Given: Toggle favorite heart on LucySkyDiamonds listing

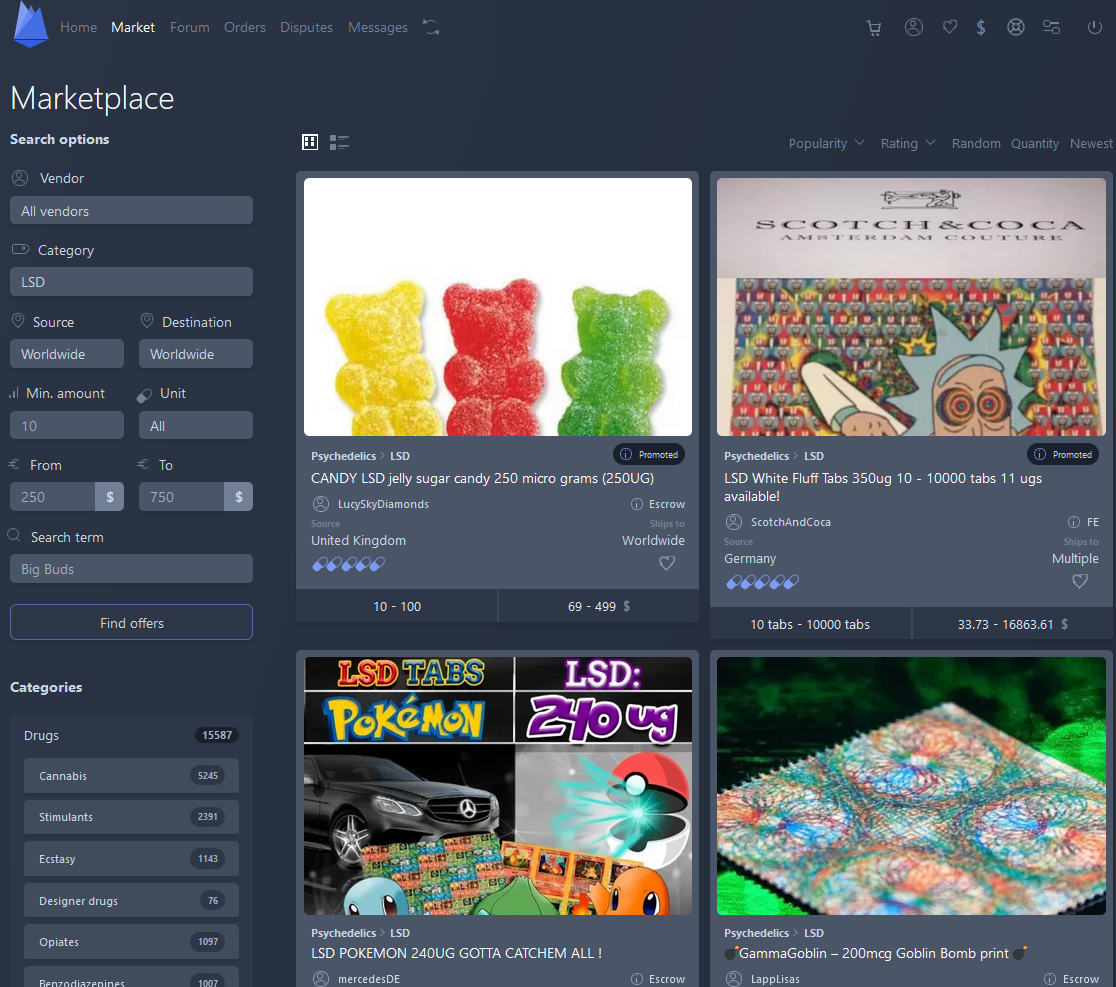Looking at the screenshot, I should [667, 564].
